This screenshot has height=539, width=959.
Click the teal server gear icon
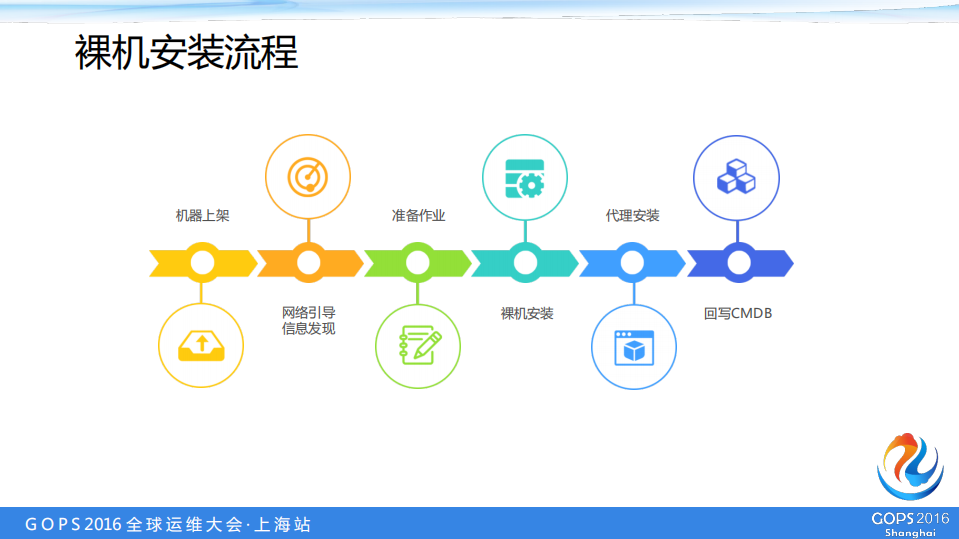(525, 179)
